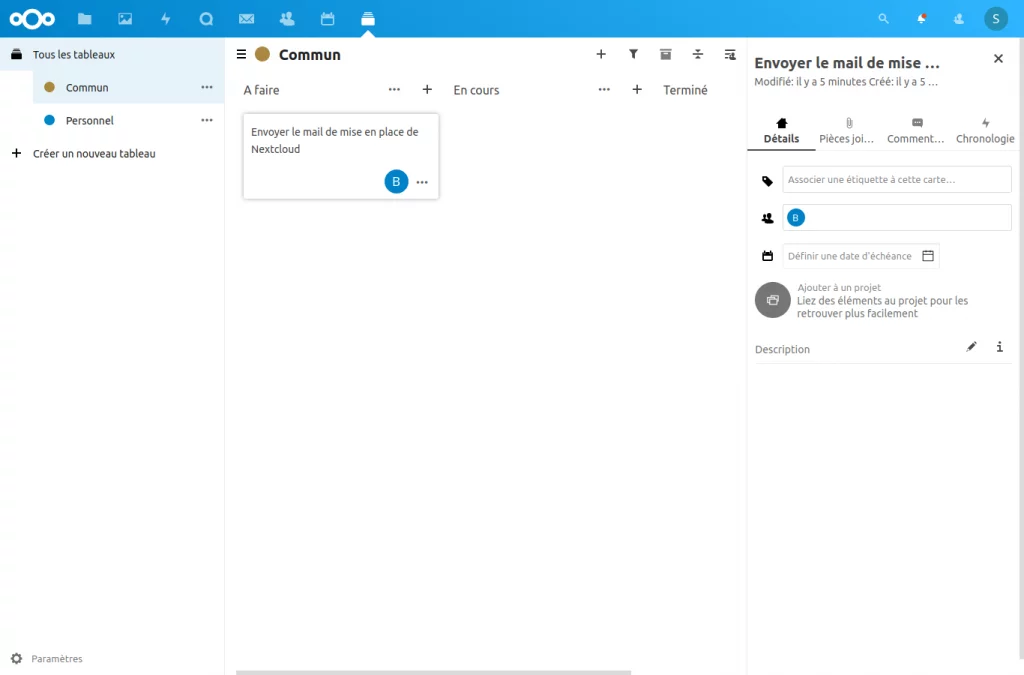
Task: Click the assigned users field
Action: coord(897,217)
